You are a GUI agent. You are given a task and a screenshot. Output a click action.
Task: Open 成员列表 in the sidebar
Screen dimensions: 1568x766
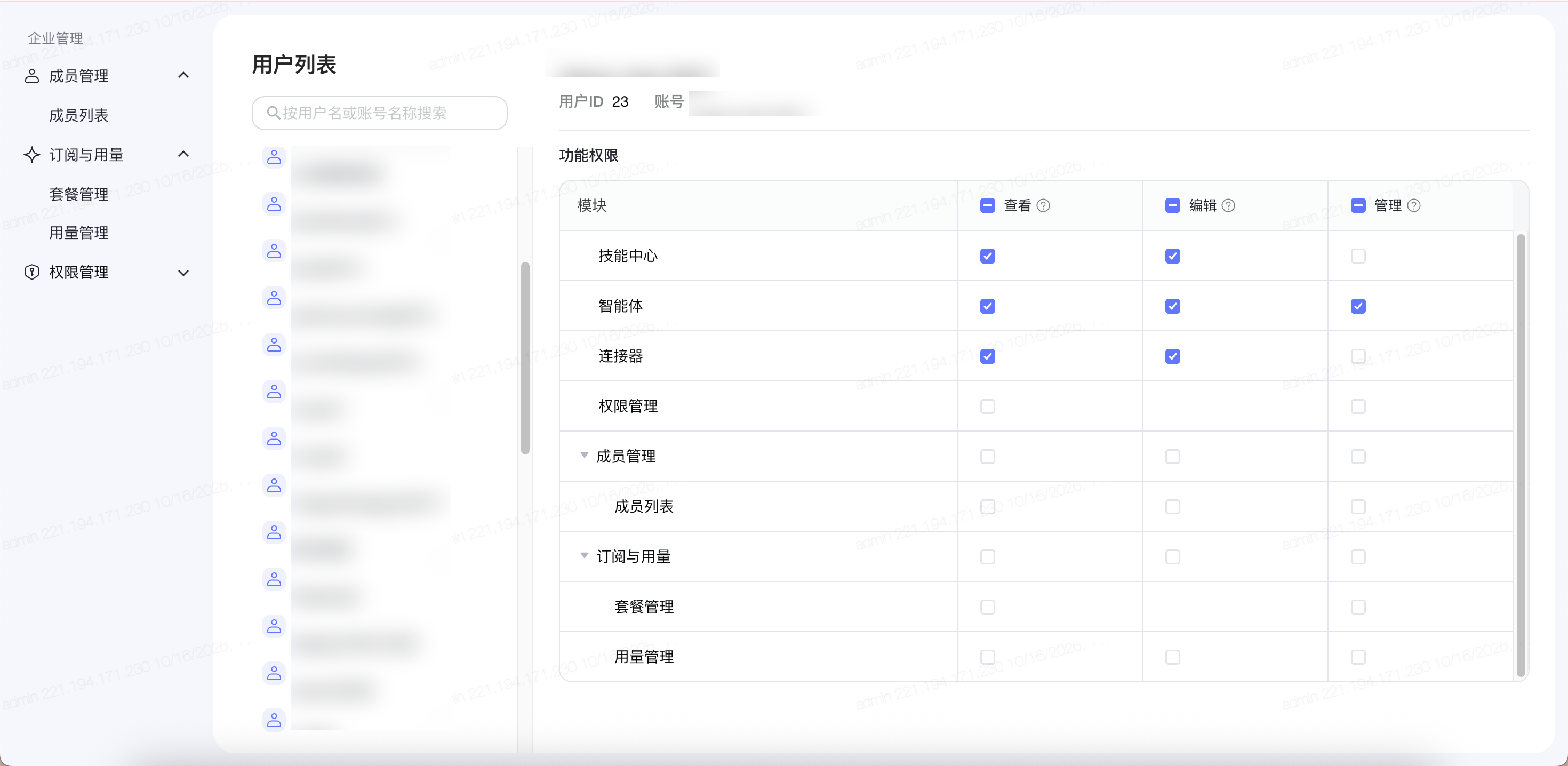point(78,115)
